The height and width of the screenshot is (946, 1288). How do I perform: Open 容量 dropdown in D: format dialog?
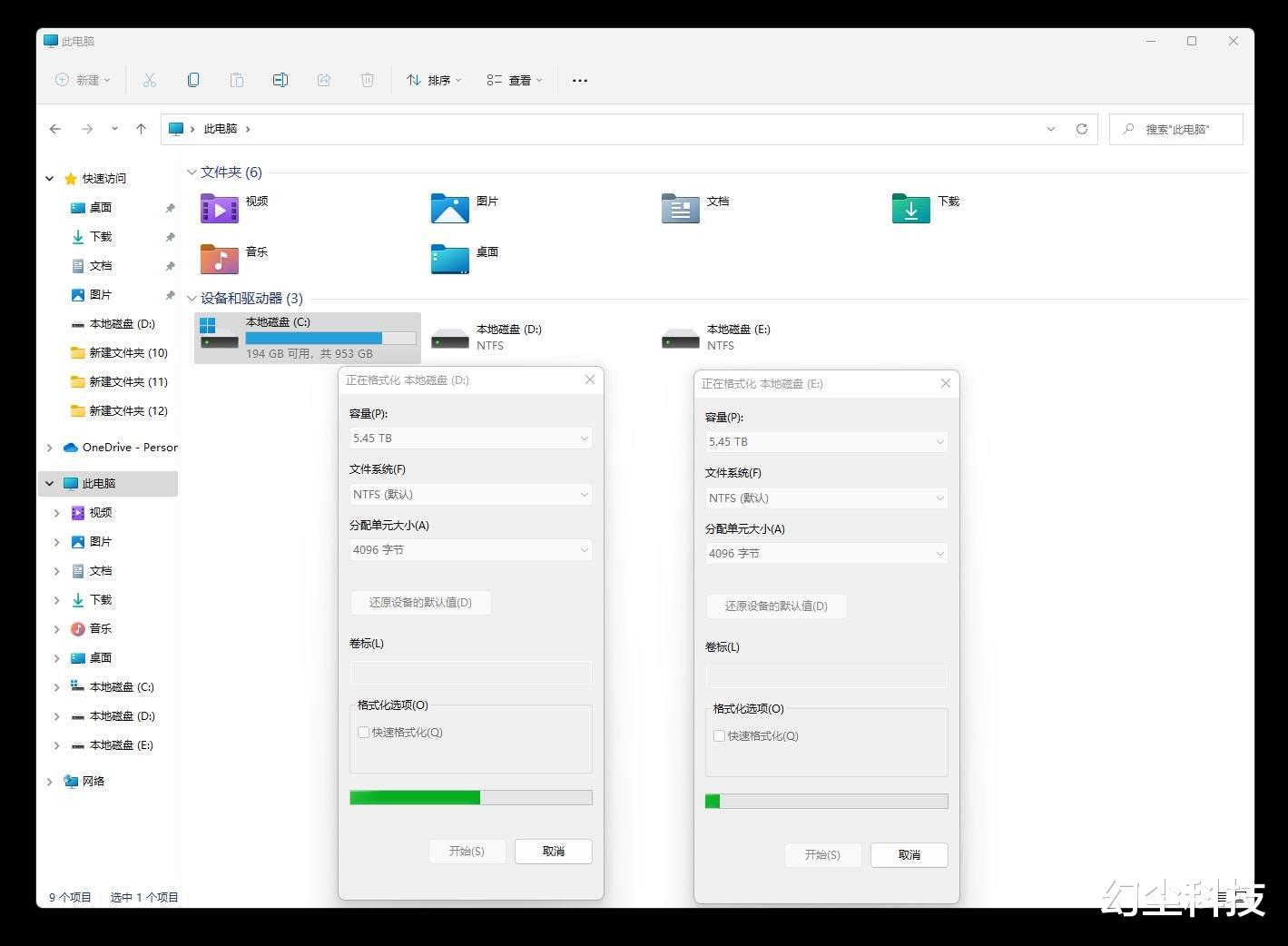pyautogui.click(x=470, y=439)
